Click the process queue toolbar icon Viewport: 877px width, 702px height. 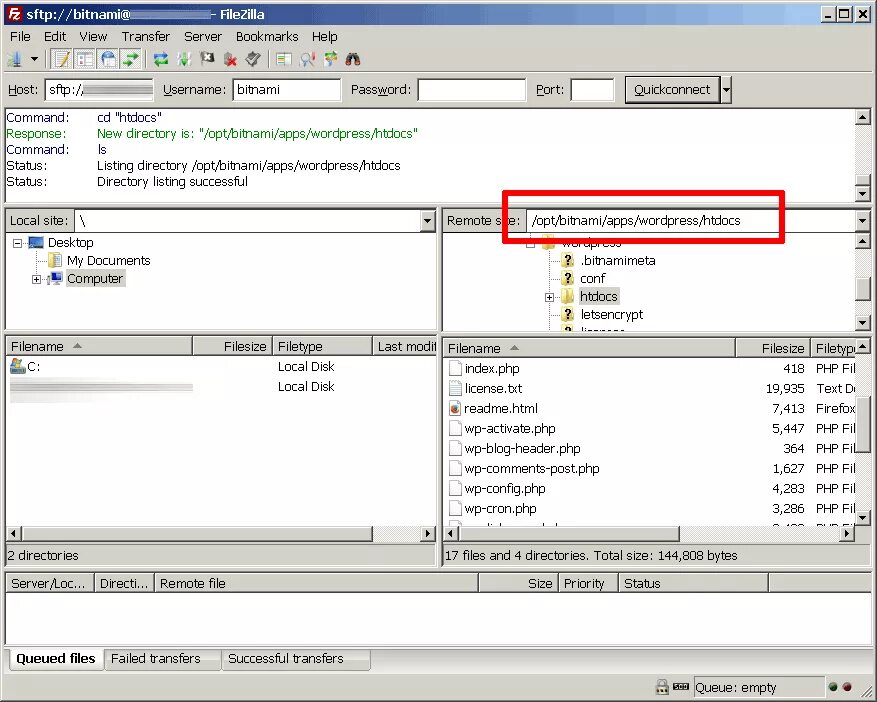click(184, 59)
